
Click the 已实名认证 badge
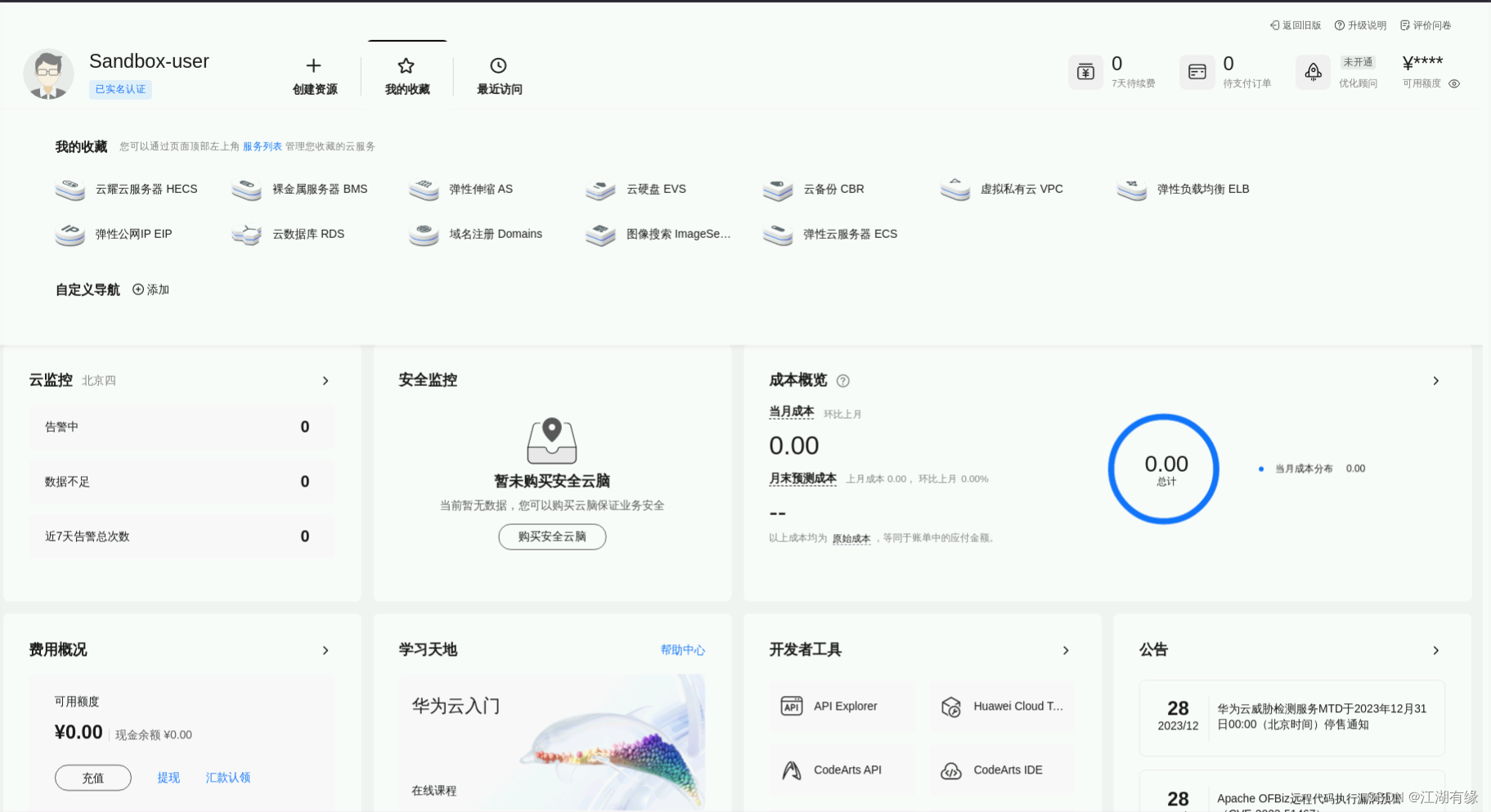click(120, 90)
